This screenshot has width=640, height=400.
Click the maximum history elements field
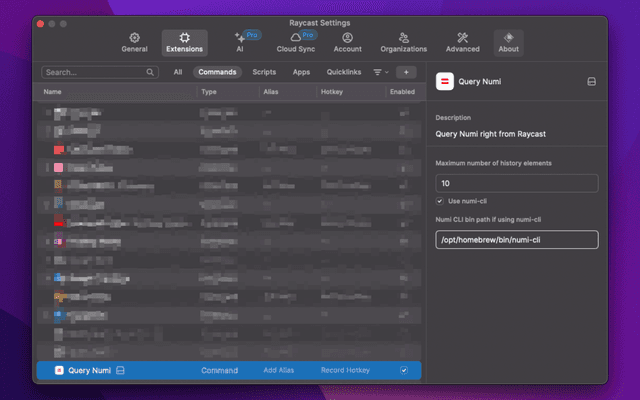tap(516, 183)
